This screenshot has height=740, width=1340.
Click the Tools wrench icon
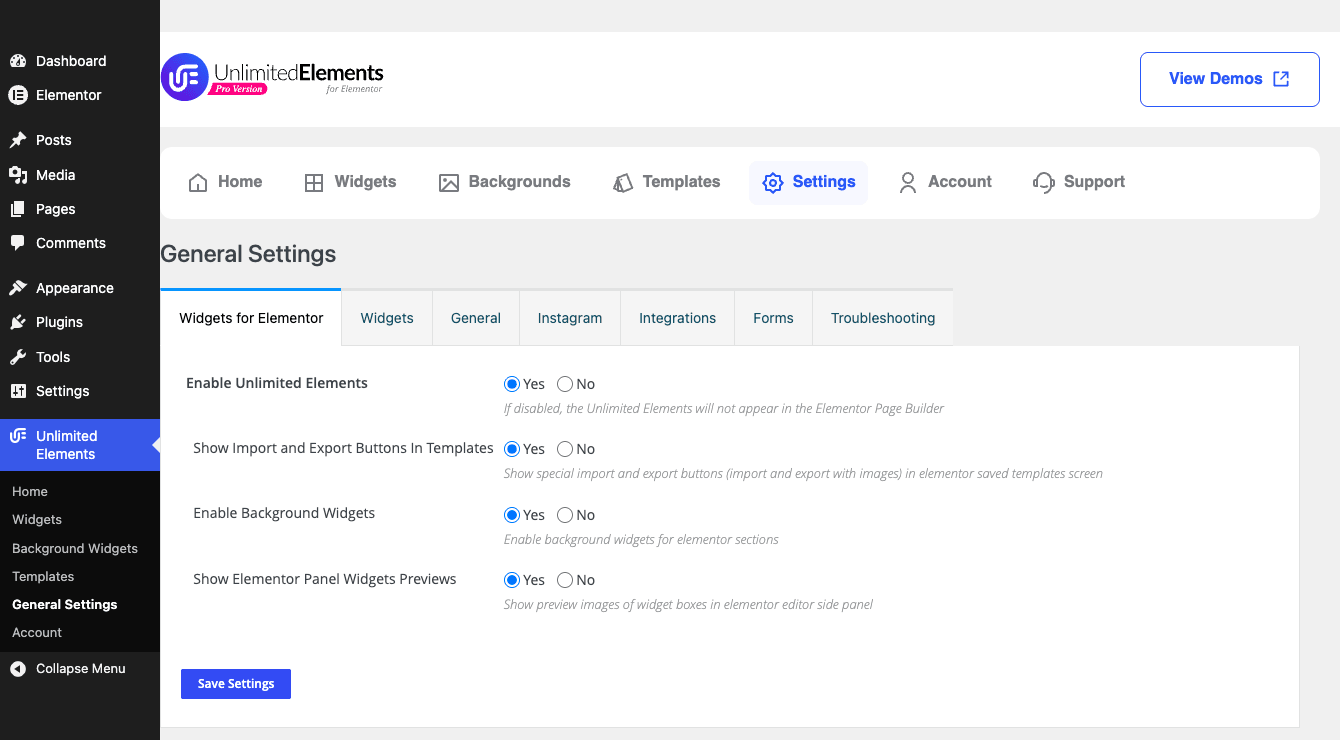coord(18,357)
